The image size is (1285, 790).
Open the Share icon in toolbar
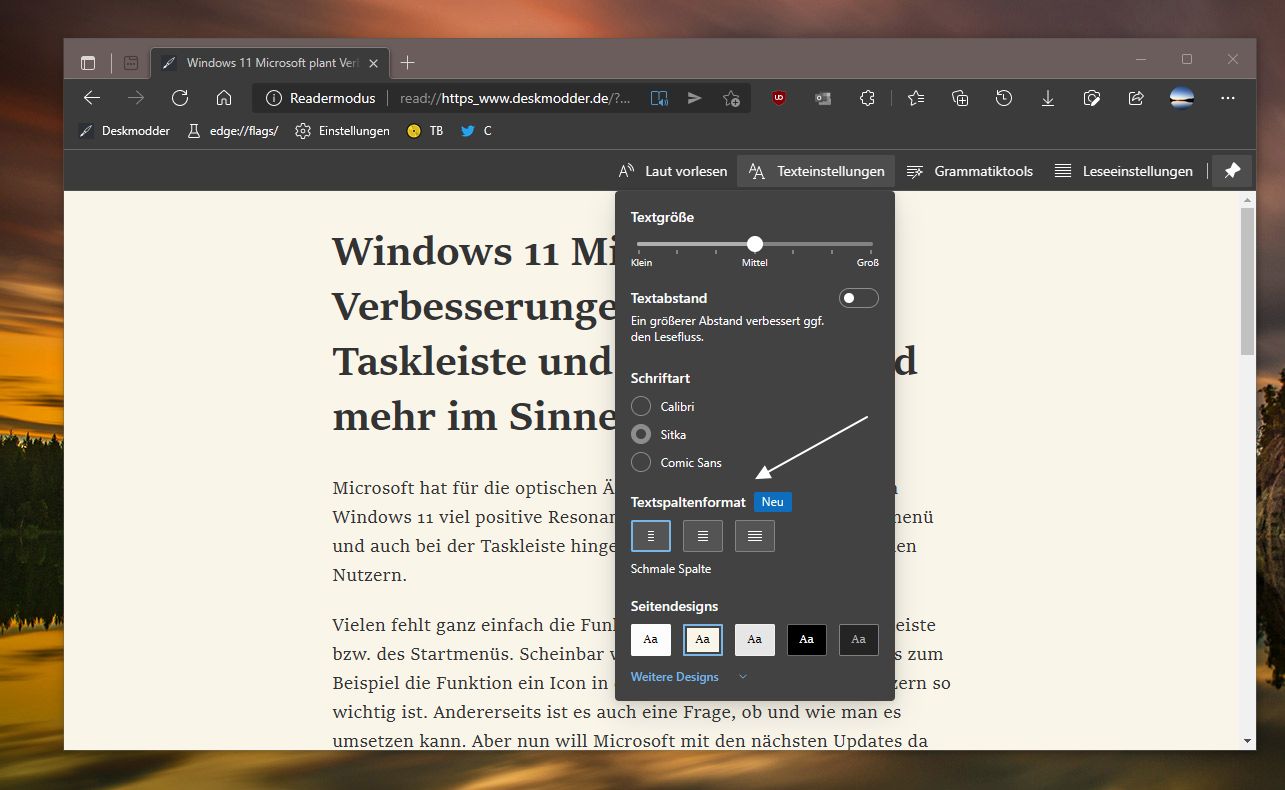(1136, 98)
